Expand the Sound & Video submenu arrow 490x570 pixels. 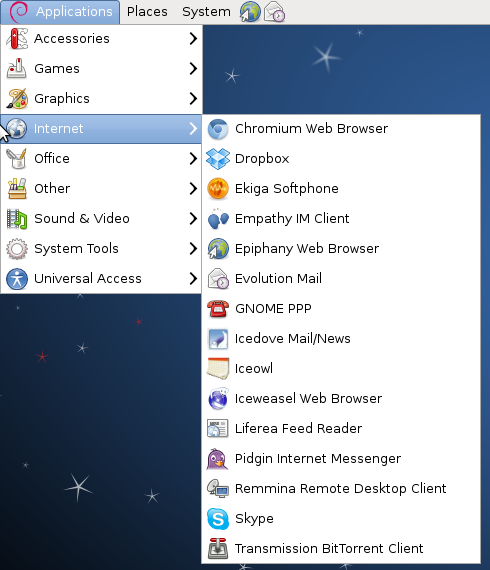193,218
